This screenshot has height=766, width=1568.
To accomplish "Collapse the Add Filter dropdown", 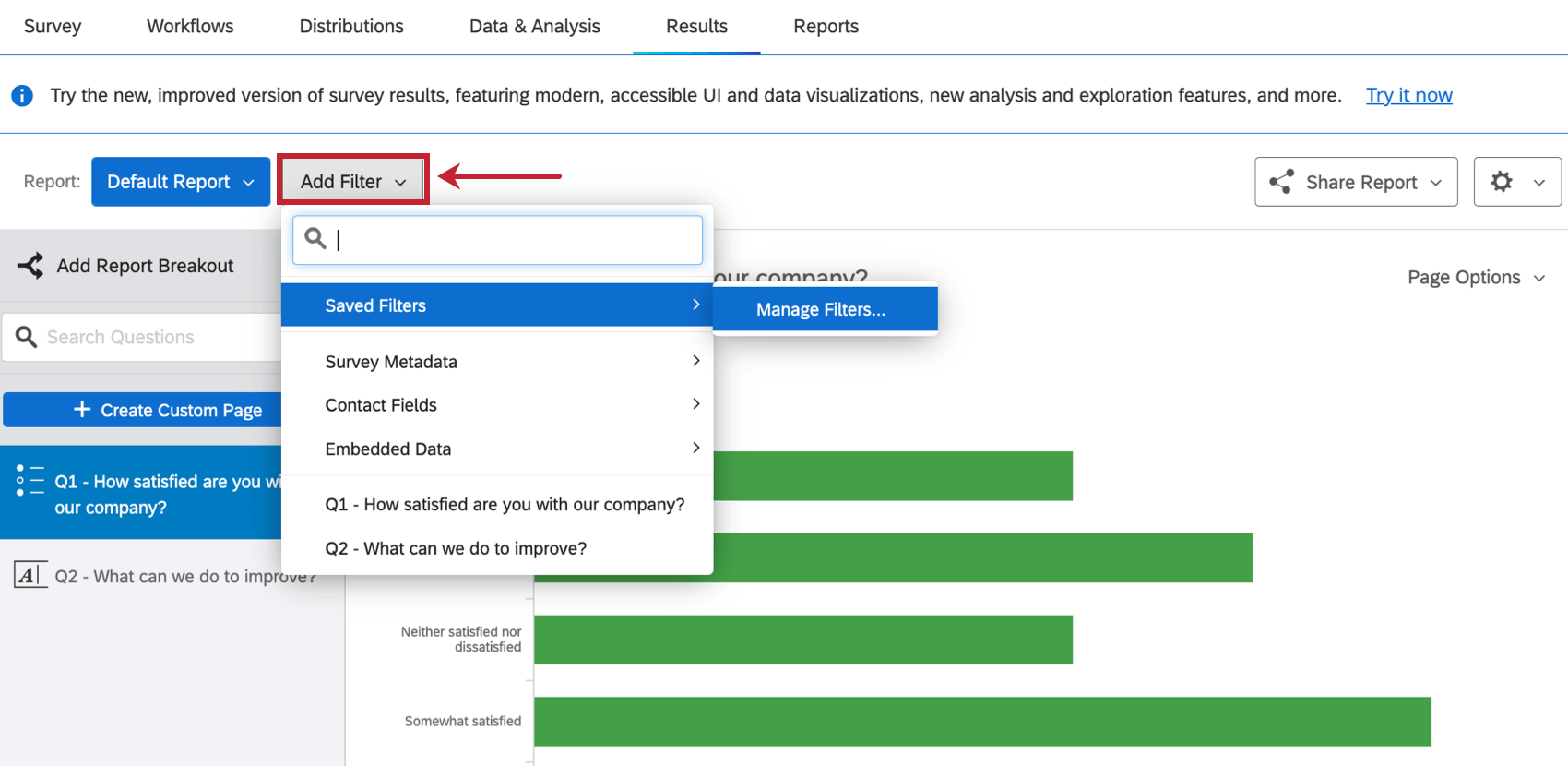I will click(353, 181).
